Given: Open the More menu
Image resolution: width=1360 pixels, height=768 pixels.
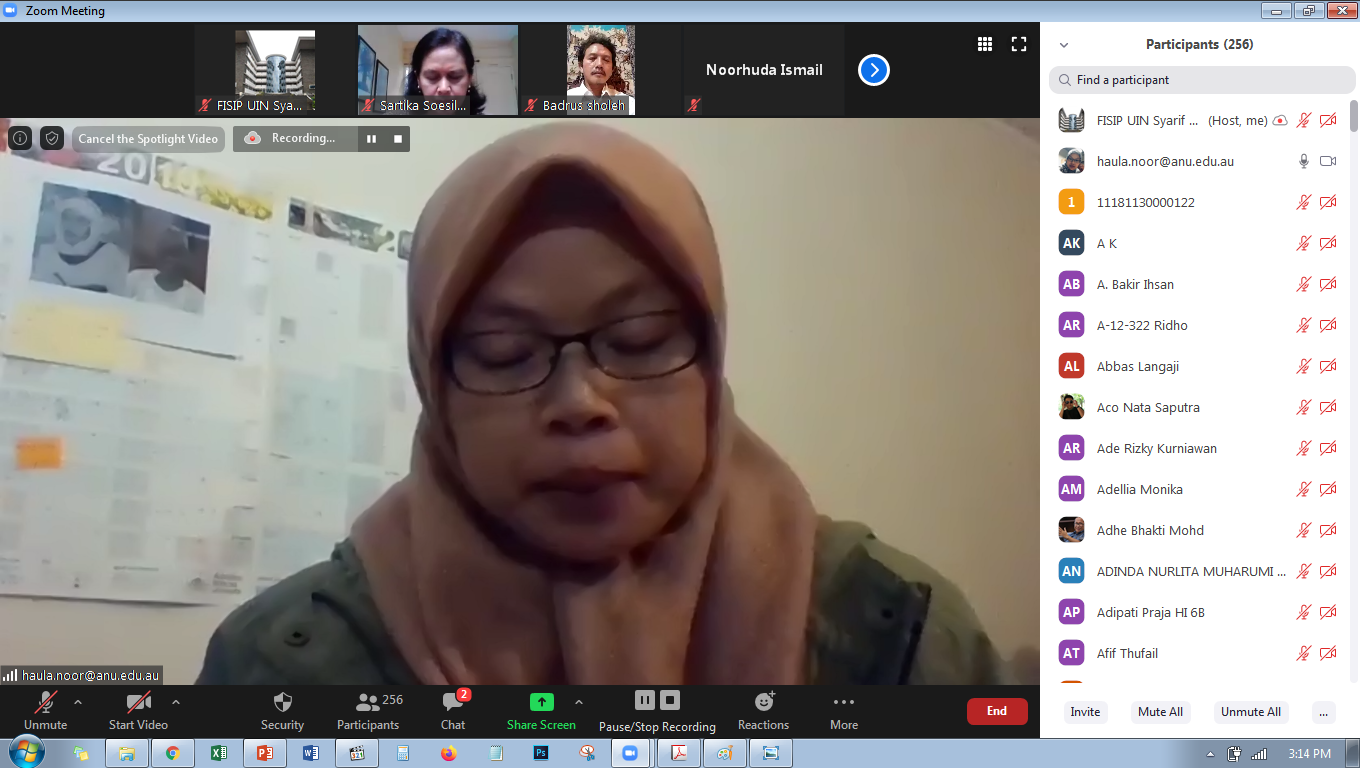Looking at the screenshot, I should click(843, 710).
